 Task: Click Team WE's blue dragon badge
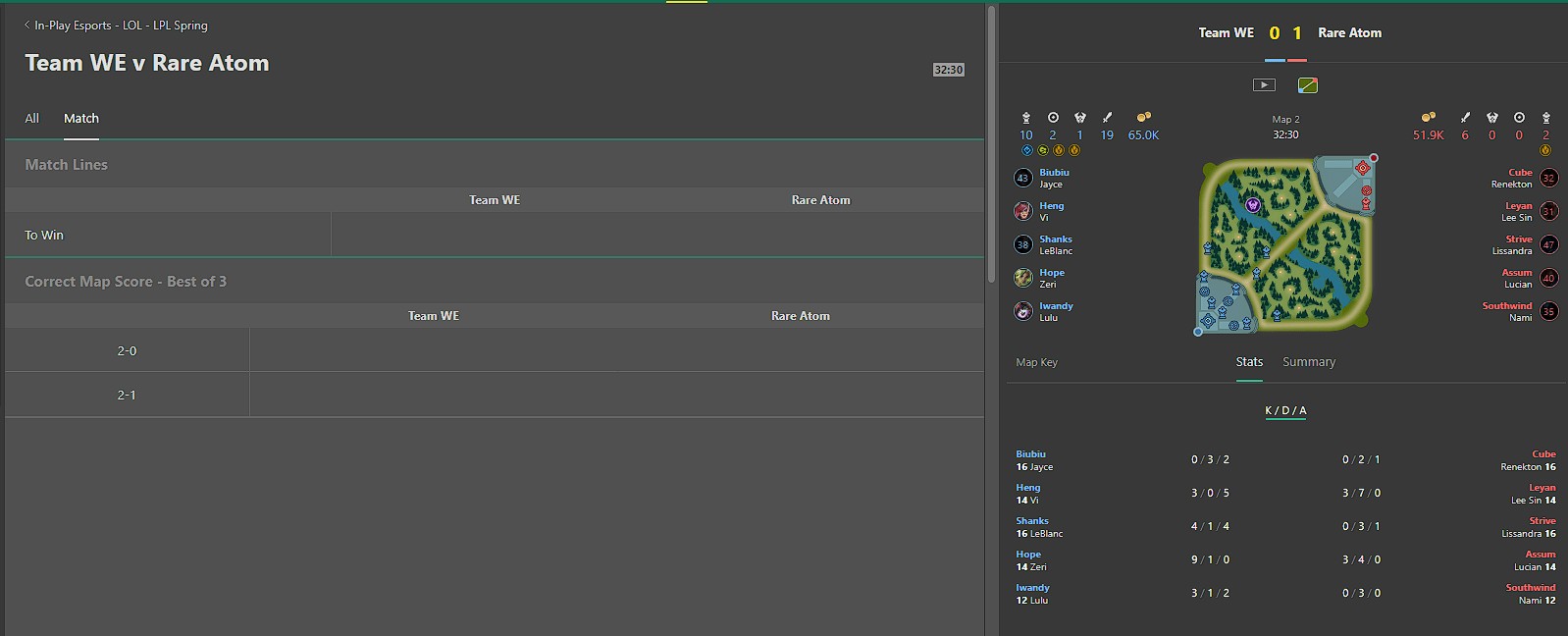[1027, 150]
